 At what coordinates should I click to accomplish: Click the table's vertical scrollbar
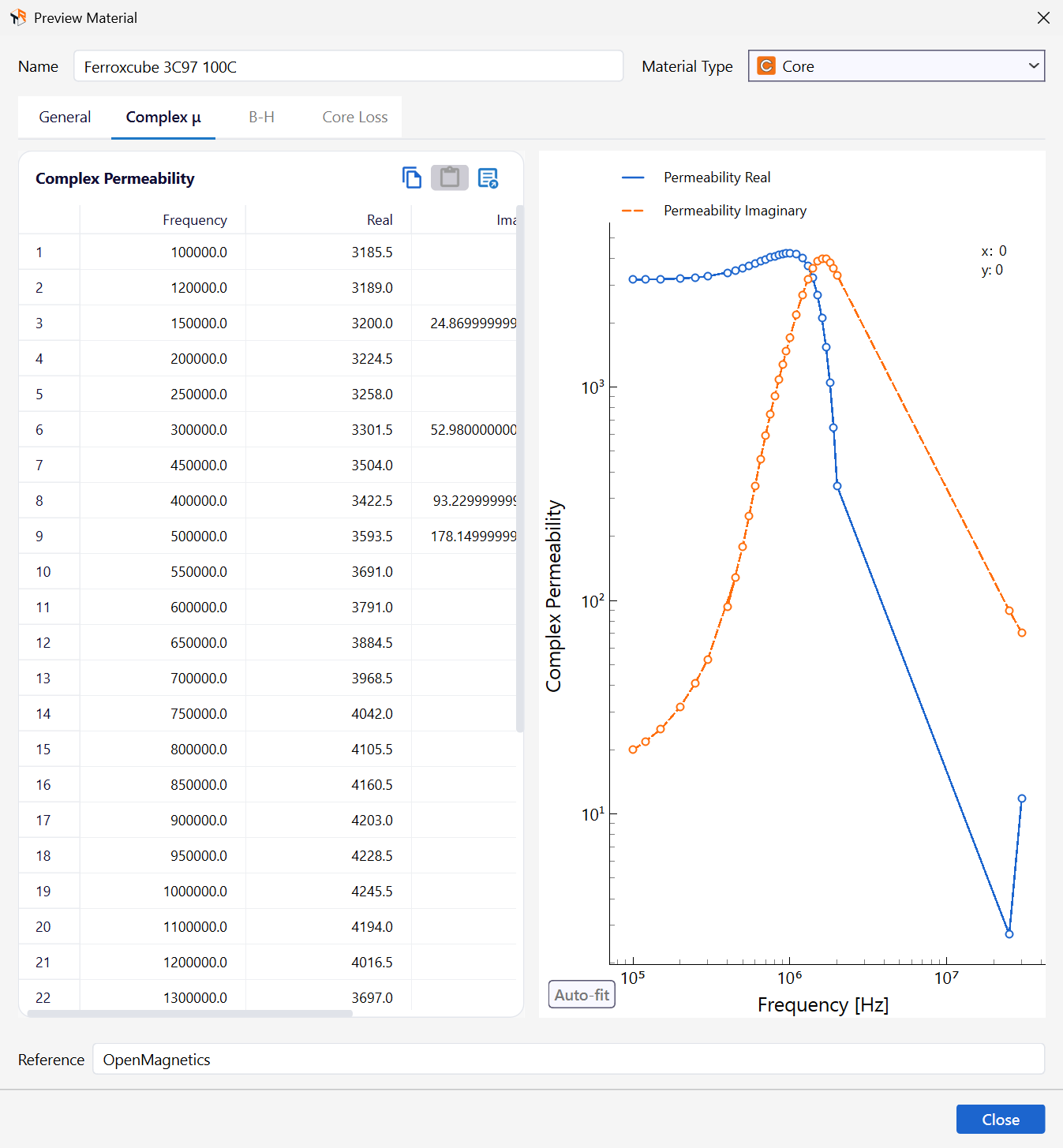[519, 468]
